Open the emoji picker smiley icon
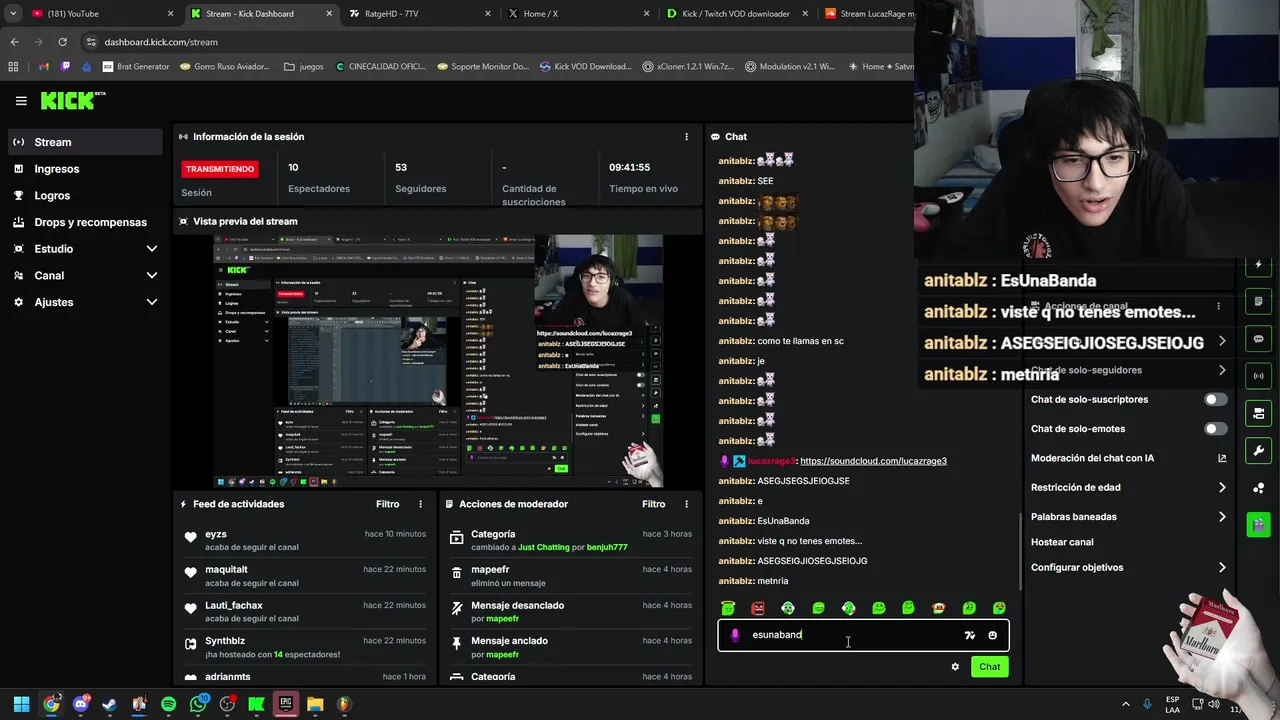Screen dimensions: 1280x720 tap(992, 635)
